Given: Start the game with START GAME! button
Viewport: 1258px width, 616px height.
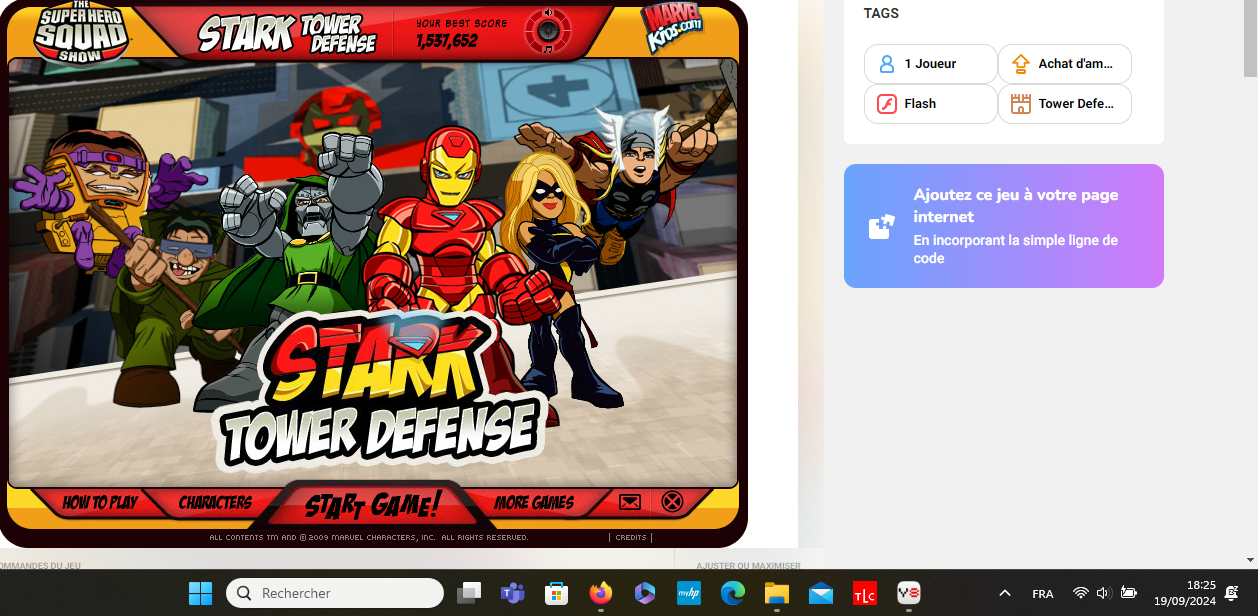Looking at the screenshot, I should tap(372, 505).
